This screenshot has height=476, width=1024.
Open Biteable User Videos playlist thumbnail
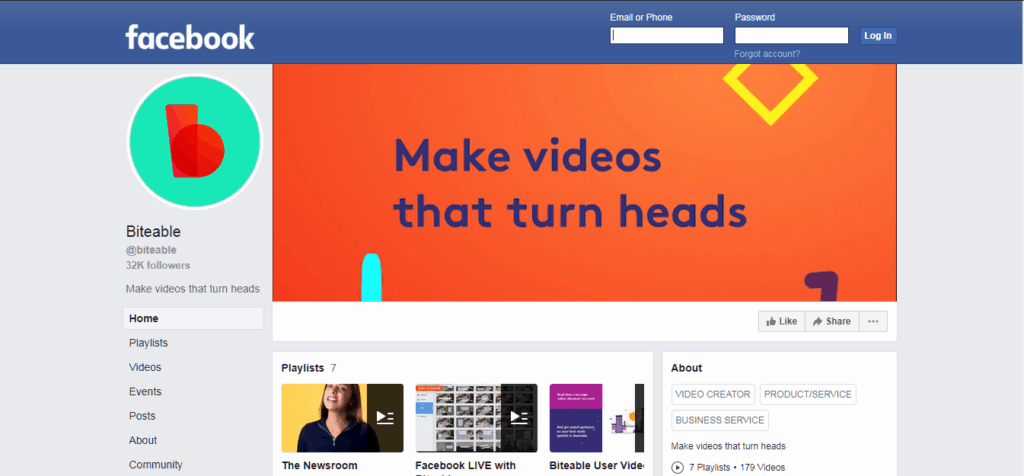tap(597, 418)
